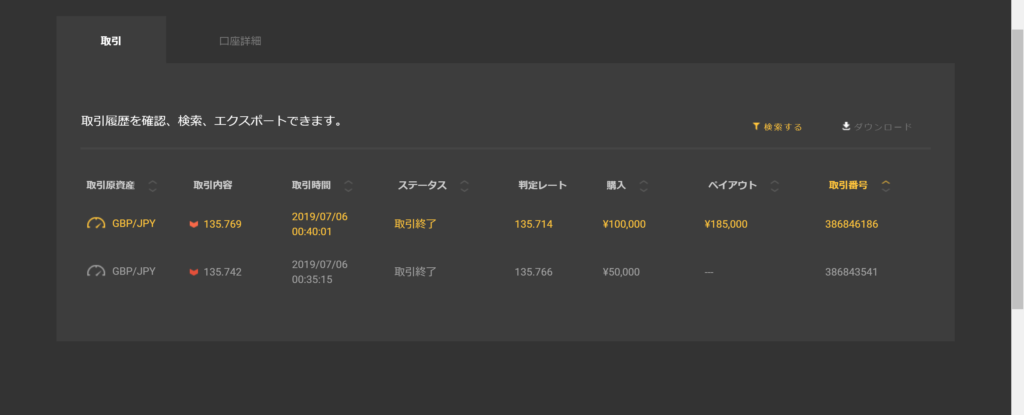Click the yellow gauge icon in the first GBP/JPY row
Viewport: 1024px width, 415px height.
(96, 224)
